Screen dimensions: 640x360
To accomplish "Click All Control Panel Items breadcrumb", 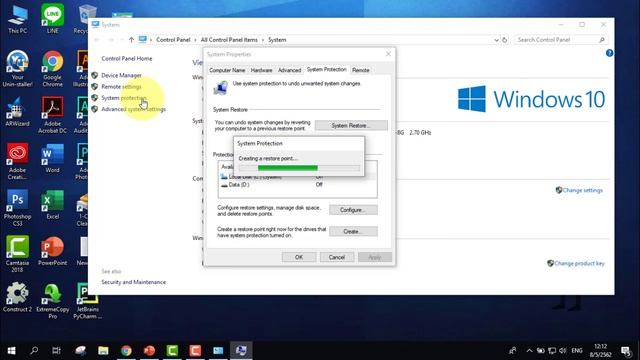I will (229, 40).
